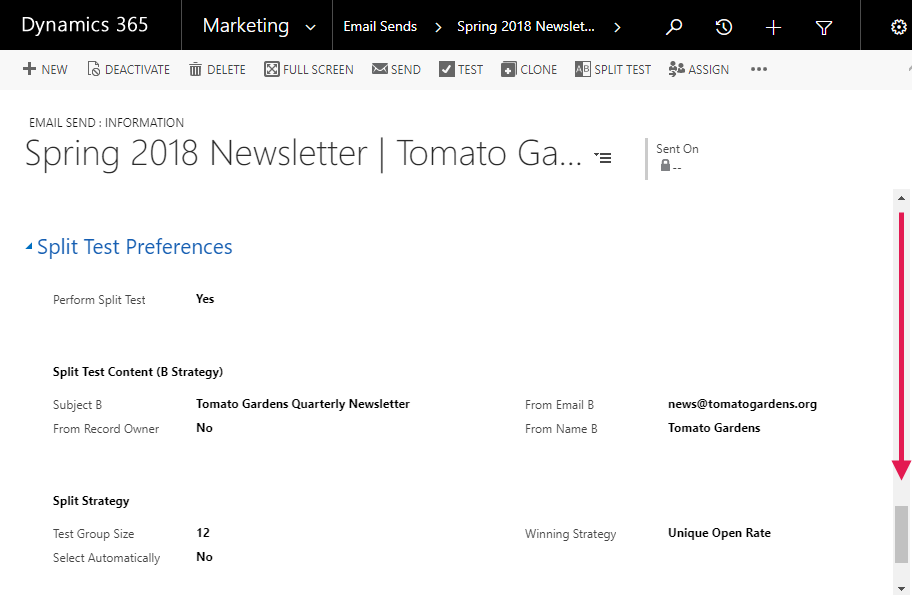Click the Send envelope icon
The width and height of the screenshot is (912, 595).
point(380,69)
